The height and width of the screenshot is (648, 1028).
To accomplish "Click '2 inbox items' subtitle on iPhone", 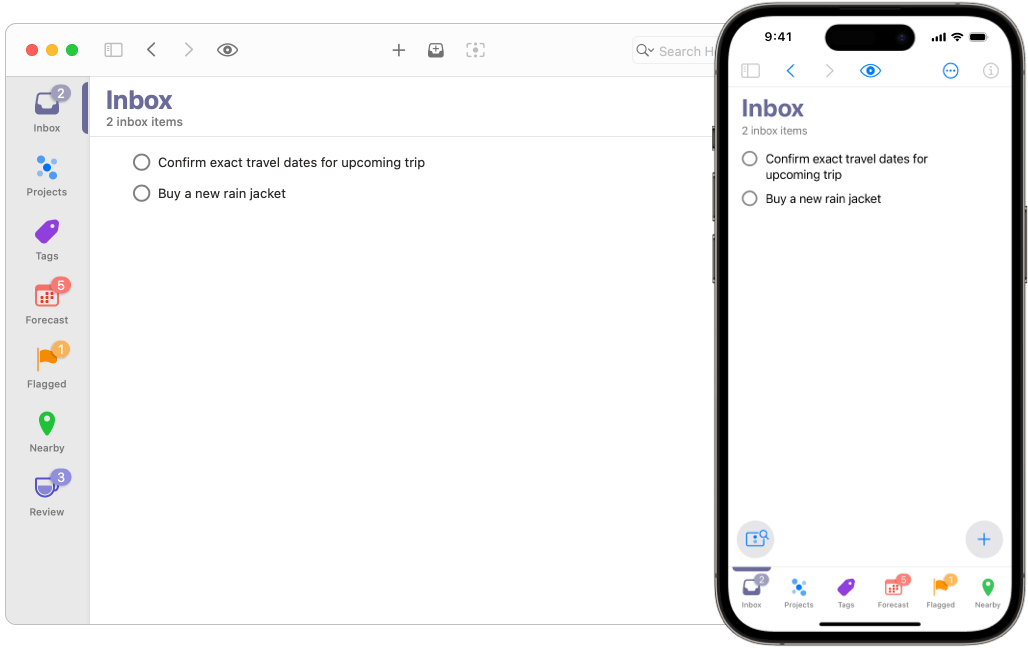I will coord(774,131).
